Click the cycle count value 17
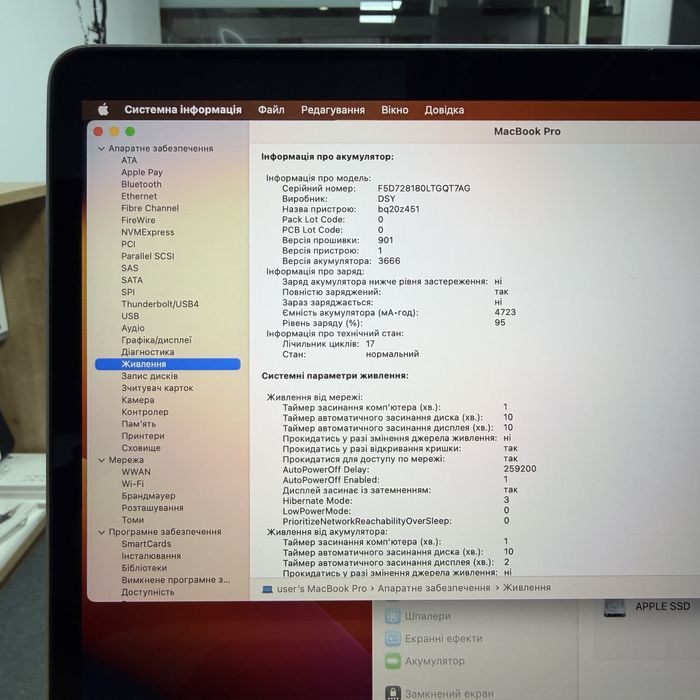Viewport: 700px width, 700px height. tap(370, 344)
